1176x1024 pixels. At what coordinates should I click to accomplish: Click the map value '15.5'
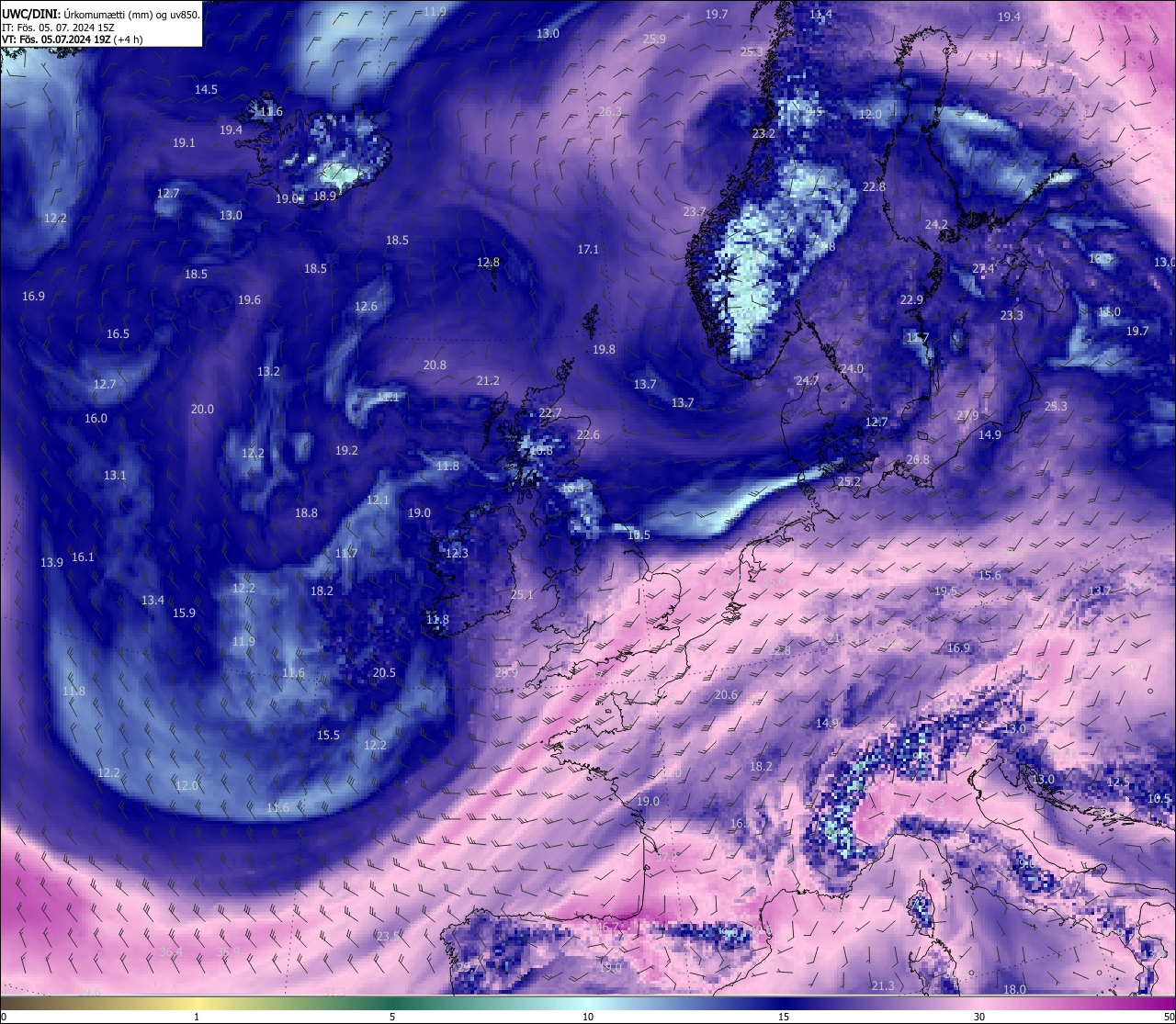pyautogui.click(x=328, y=736)
